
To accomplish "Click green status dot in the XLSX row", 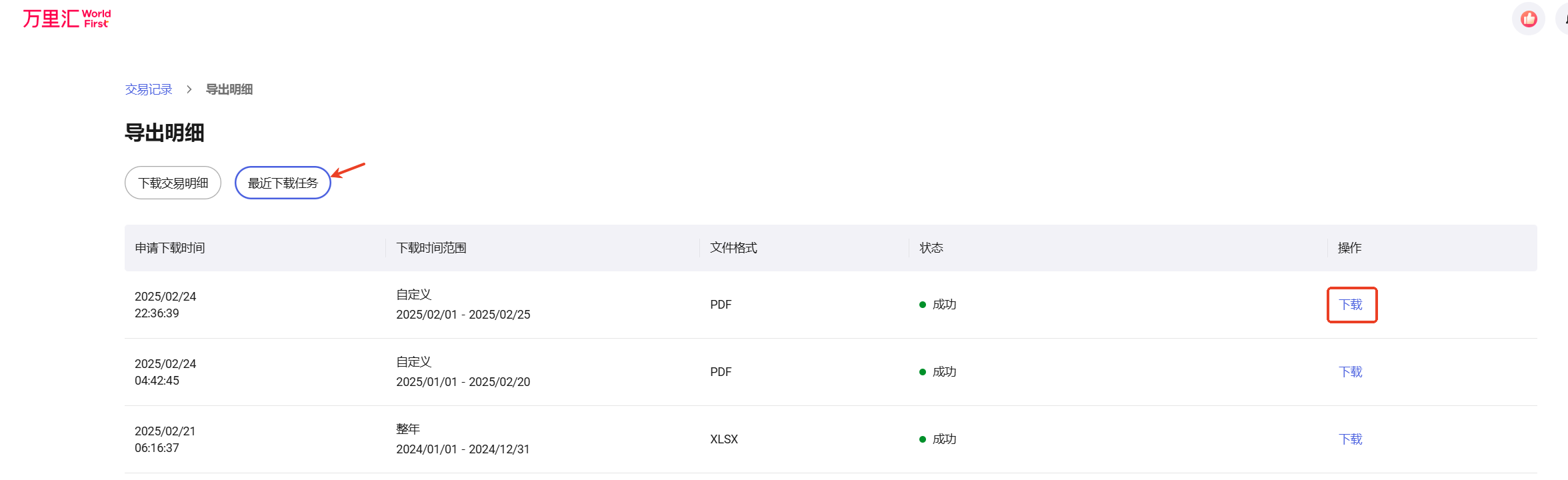I will click(923, 439).
